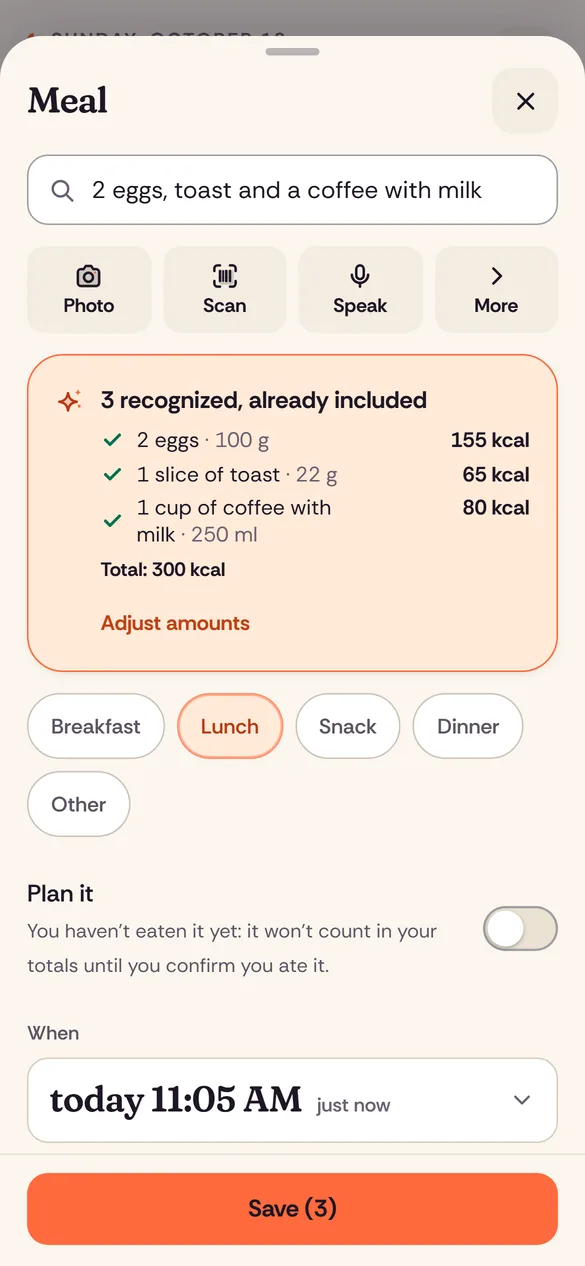Viewport: 585px width, 1266px height.
Task: Tap the sheet handle bar at top
Action: click(x=293, y=51)
